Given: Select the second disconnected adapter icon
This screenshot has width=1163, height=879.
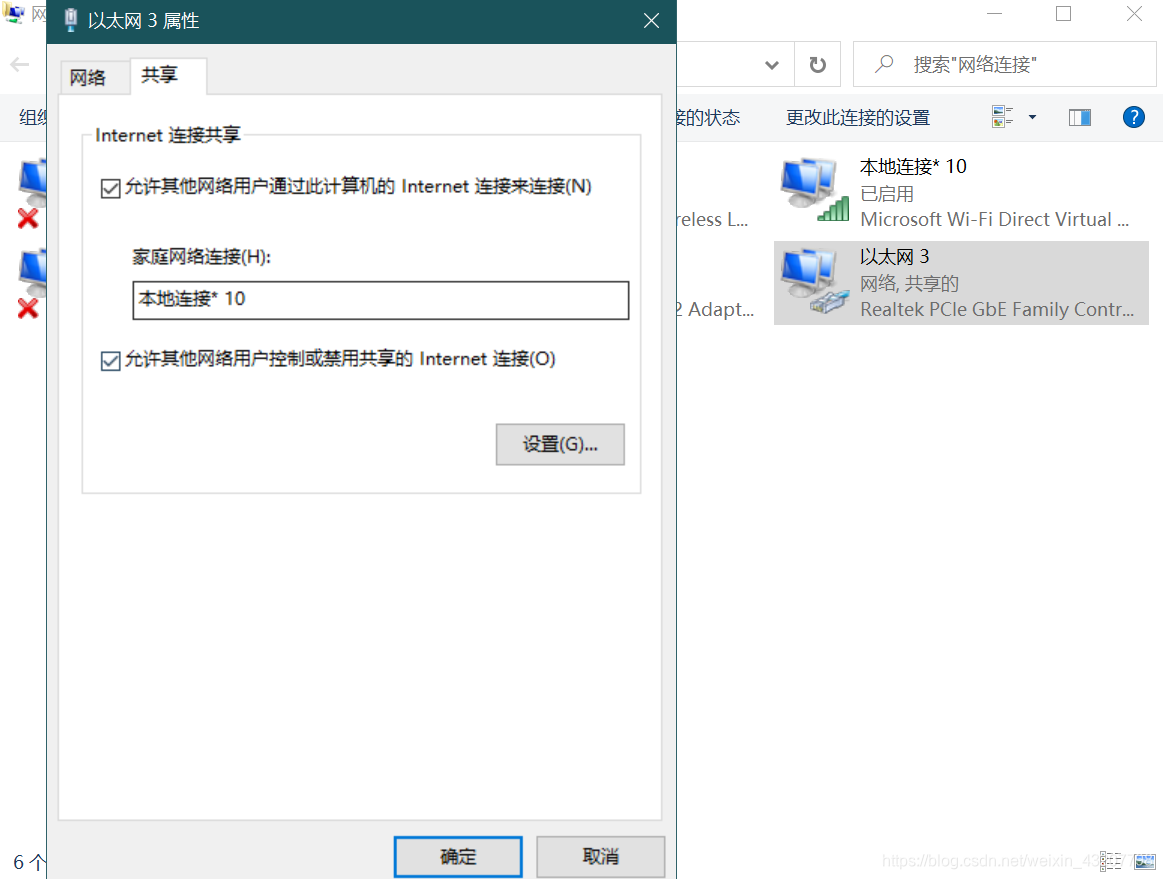Looking at the screenshot, I should tap(32, 283).
